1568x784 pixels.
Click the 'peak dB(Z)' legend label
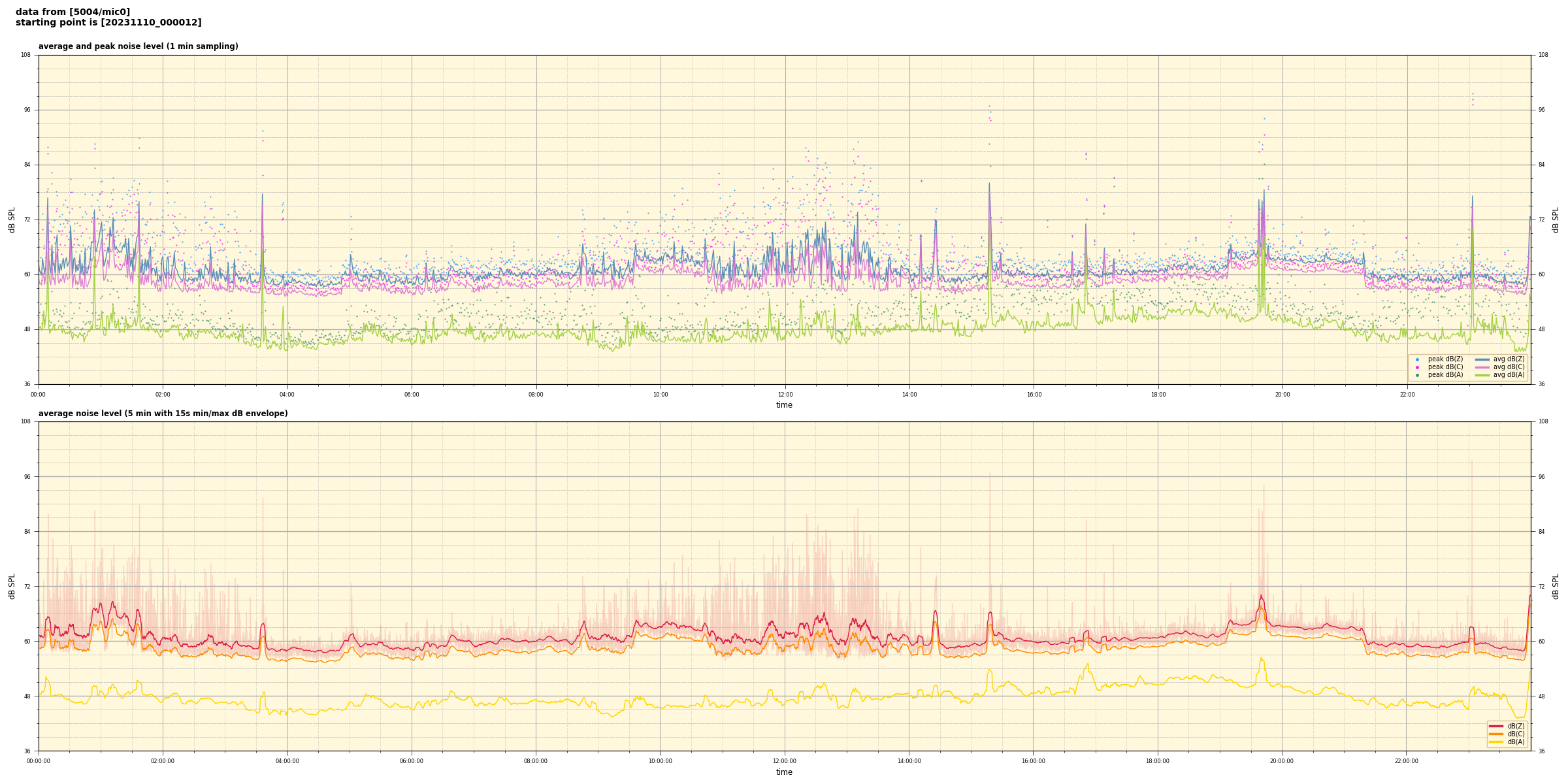[x=1445, y=359]
